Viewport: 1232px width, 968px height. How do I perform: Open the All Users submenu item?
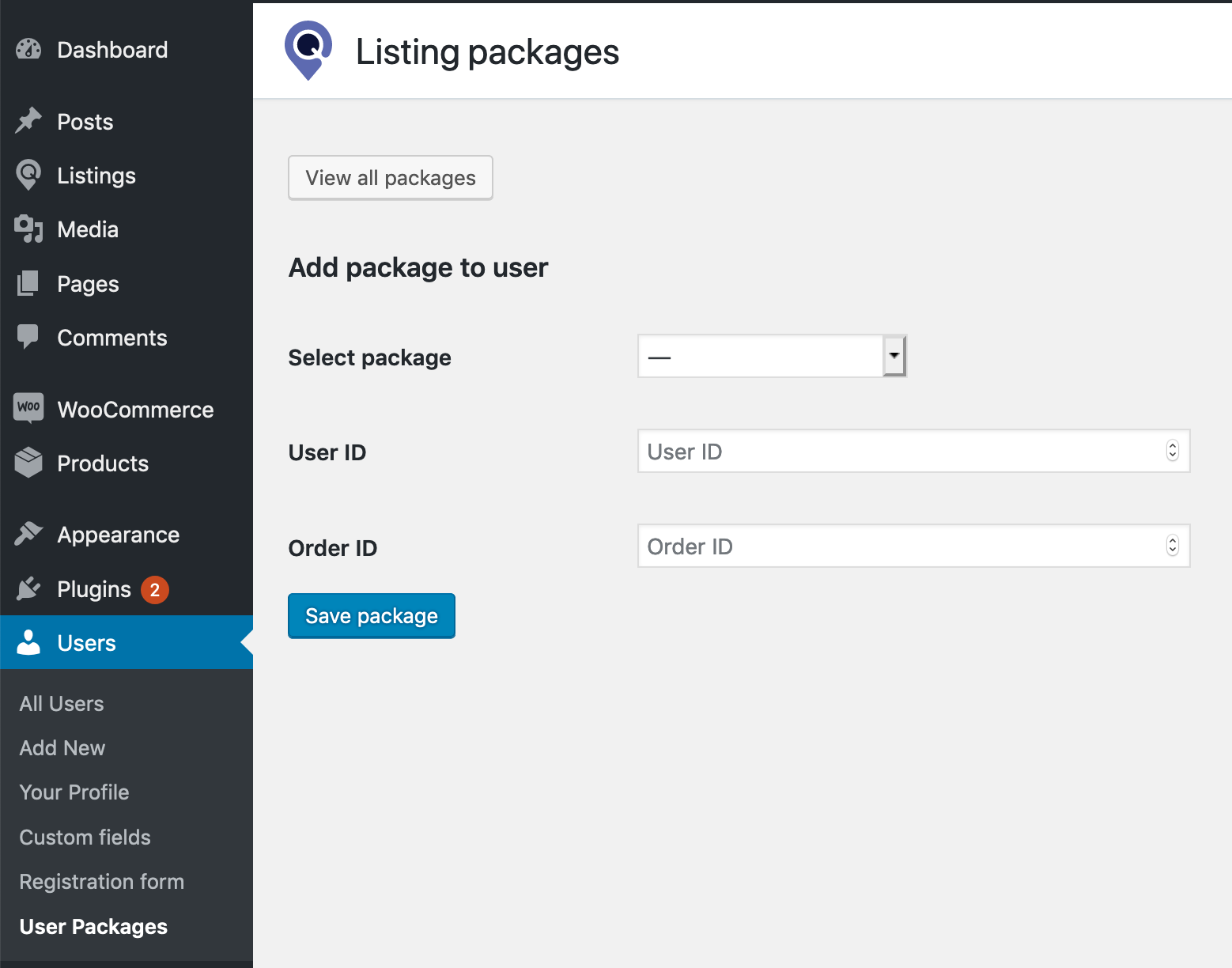click(x=62, y=704)
